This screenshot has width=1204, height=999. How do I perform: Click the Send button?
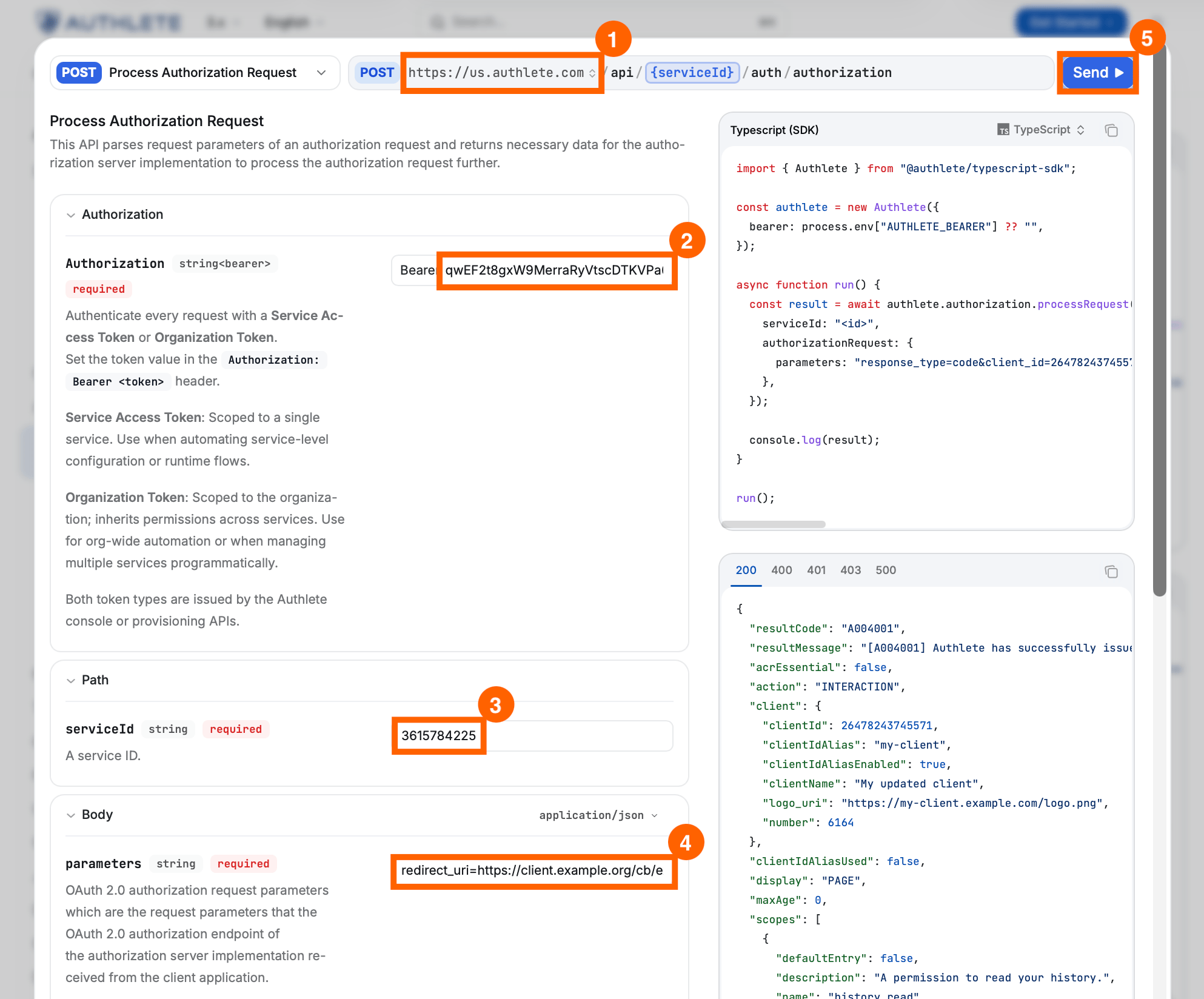(1097, 73)
